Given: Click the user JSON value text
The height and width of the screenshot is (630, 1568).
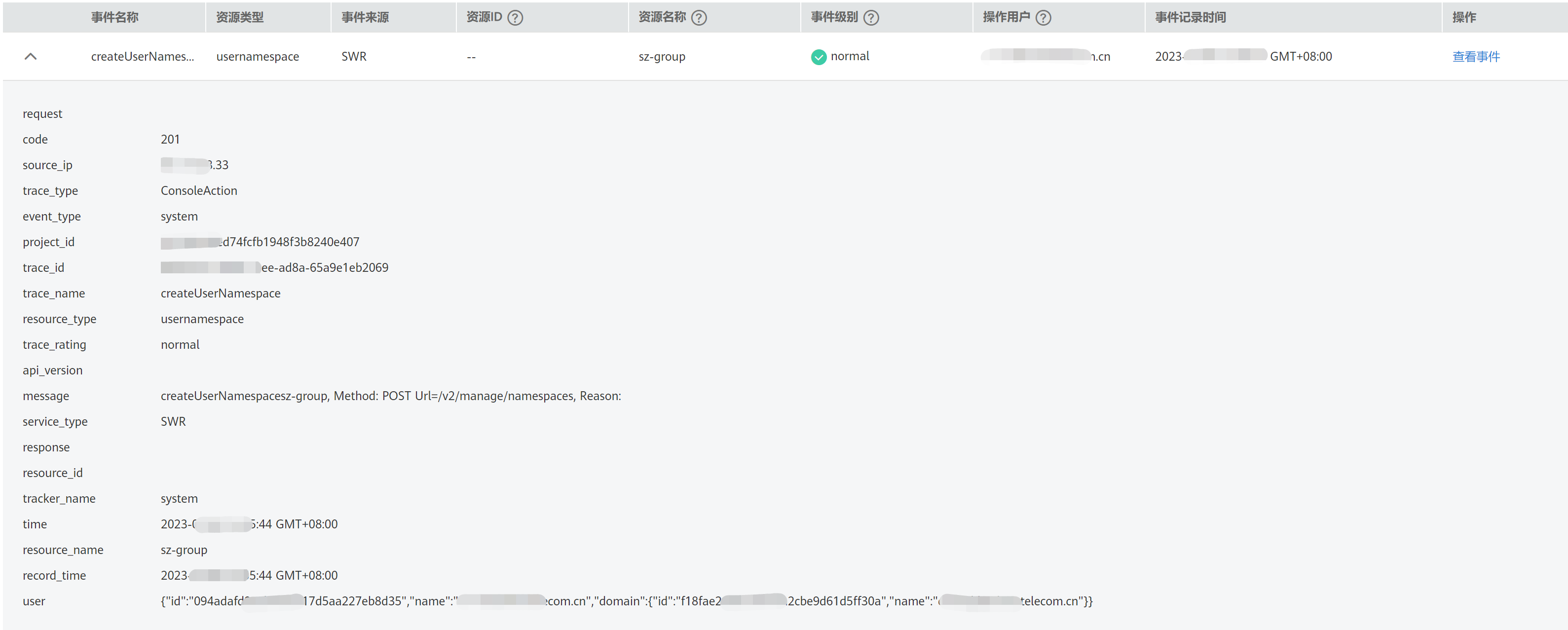Looking at the screenshot, I should coord(626,601).
